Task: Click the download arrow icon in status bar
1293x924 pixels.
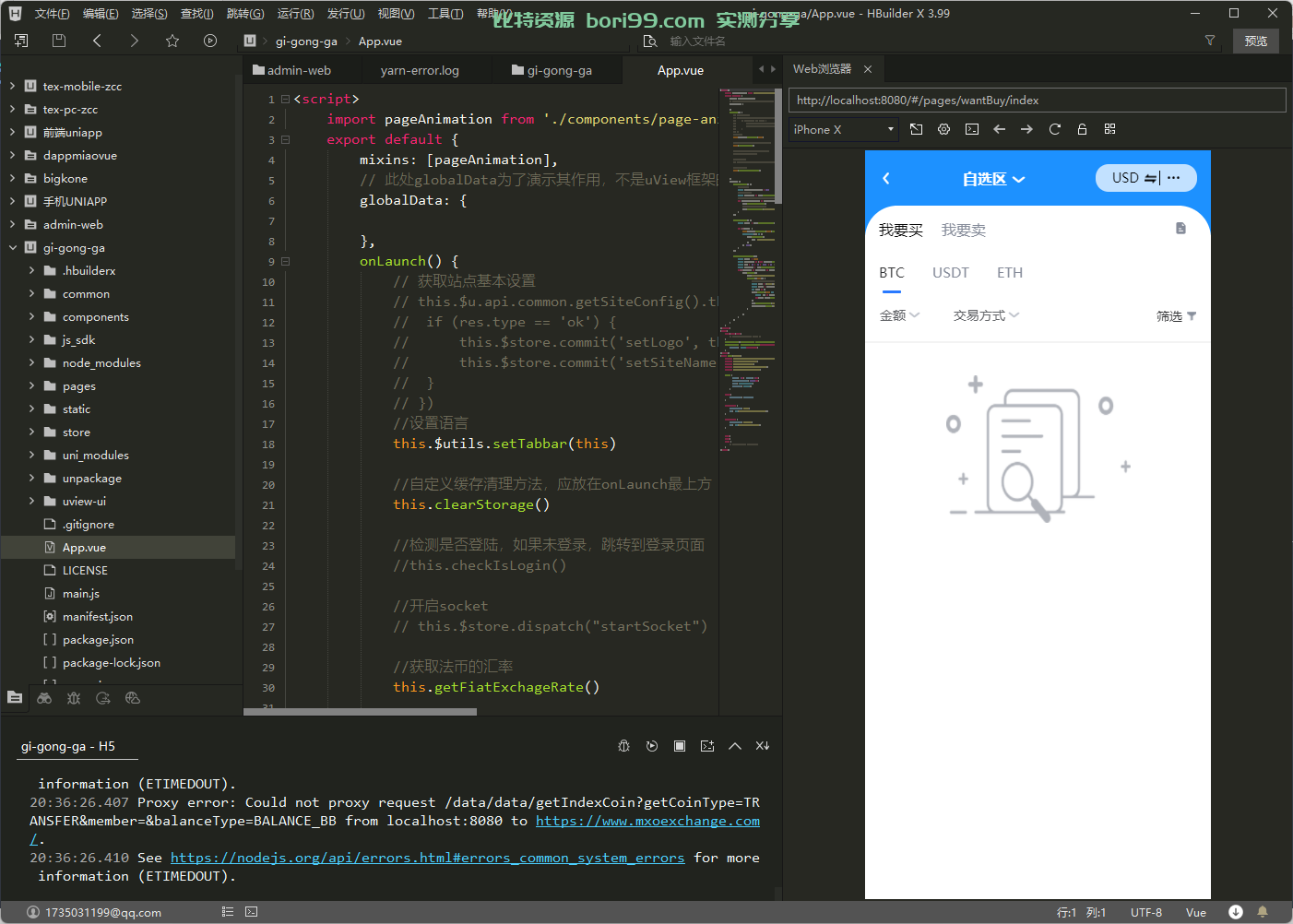Action: click(x=1236, y=911)
